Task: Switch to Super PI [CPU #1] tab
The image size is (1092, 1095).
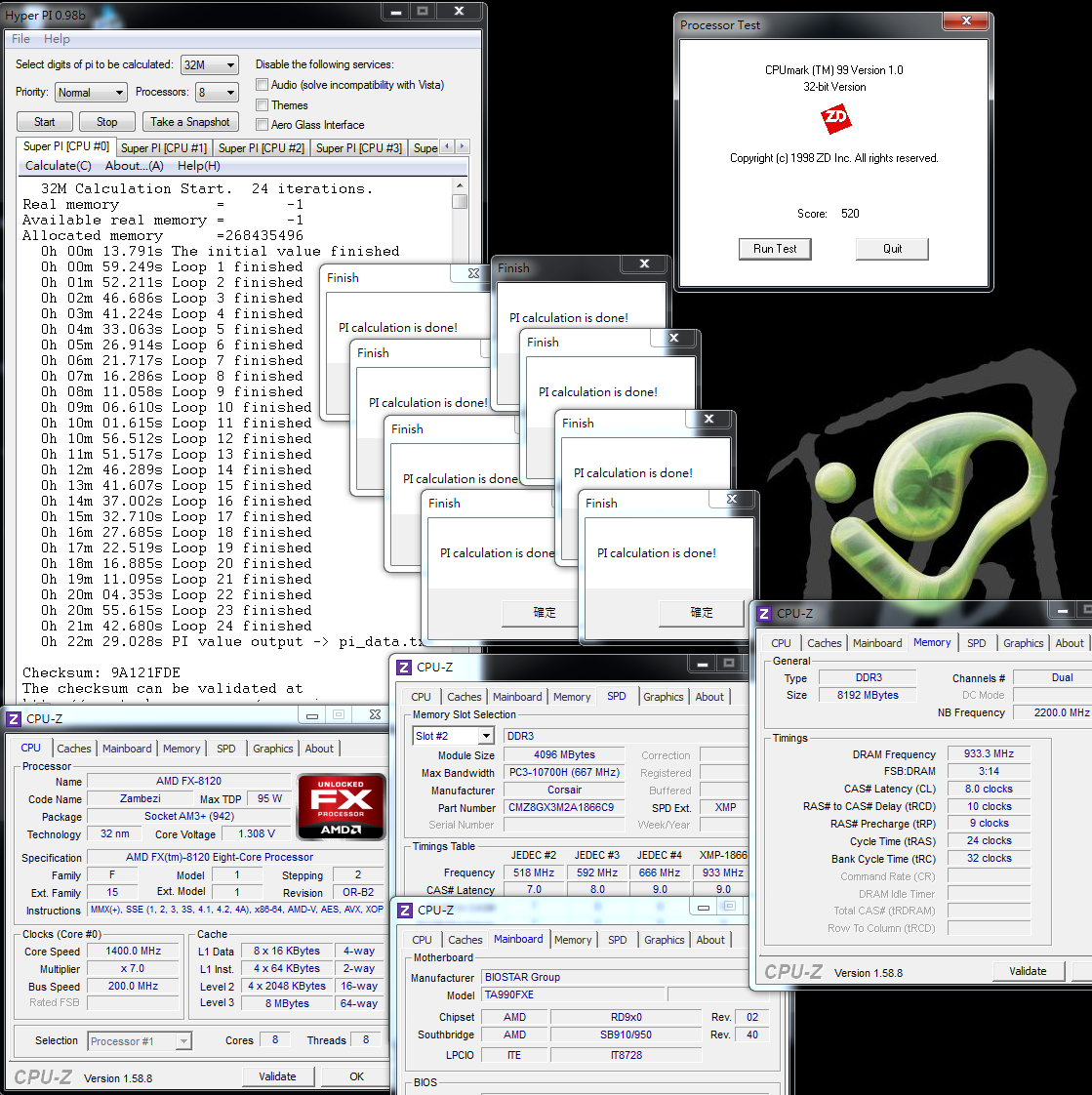Action: (x=164, y=148)
